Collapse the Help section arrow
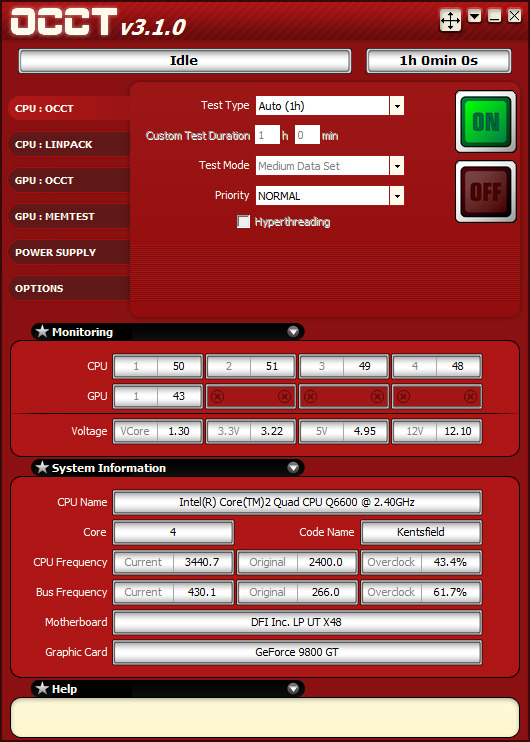This screenshot has width=530, height=742. [x=293, y=689]
